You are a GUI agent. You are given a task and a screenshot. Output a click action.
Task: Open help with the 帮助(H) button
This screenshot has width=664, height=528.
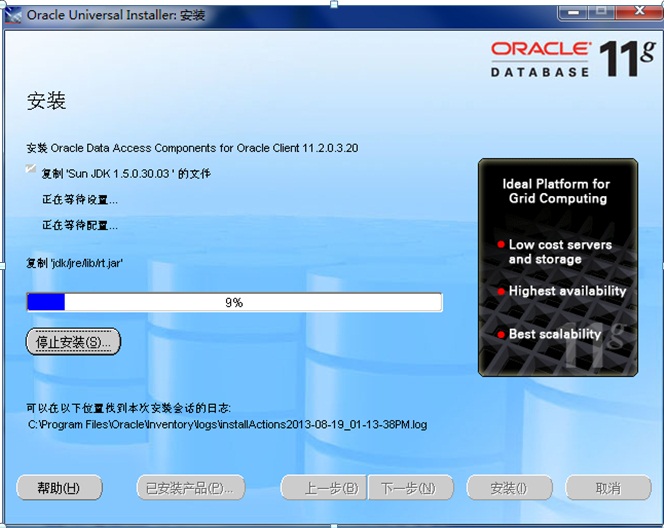tap(59, 488)
